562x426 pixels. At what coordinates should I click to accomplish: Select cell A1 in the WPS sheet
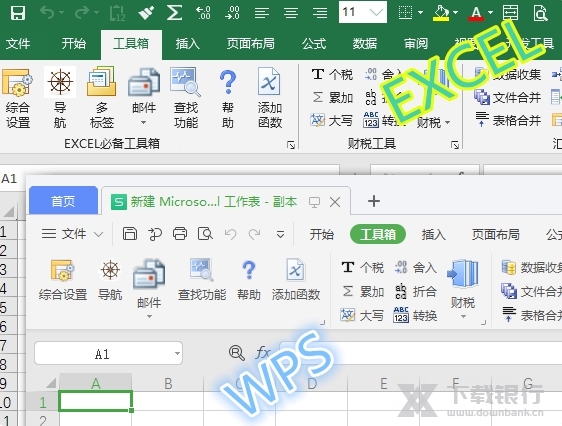pyautogui.click(x=96, y=401)
